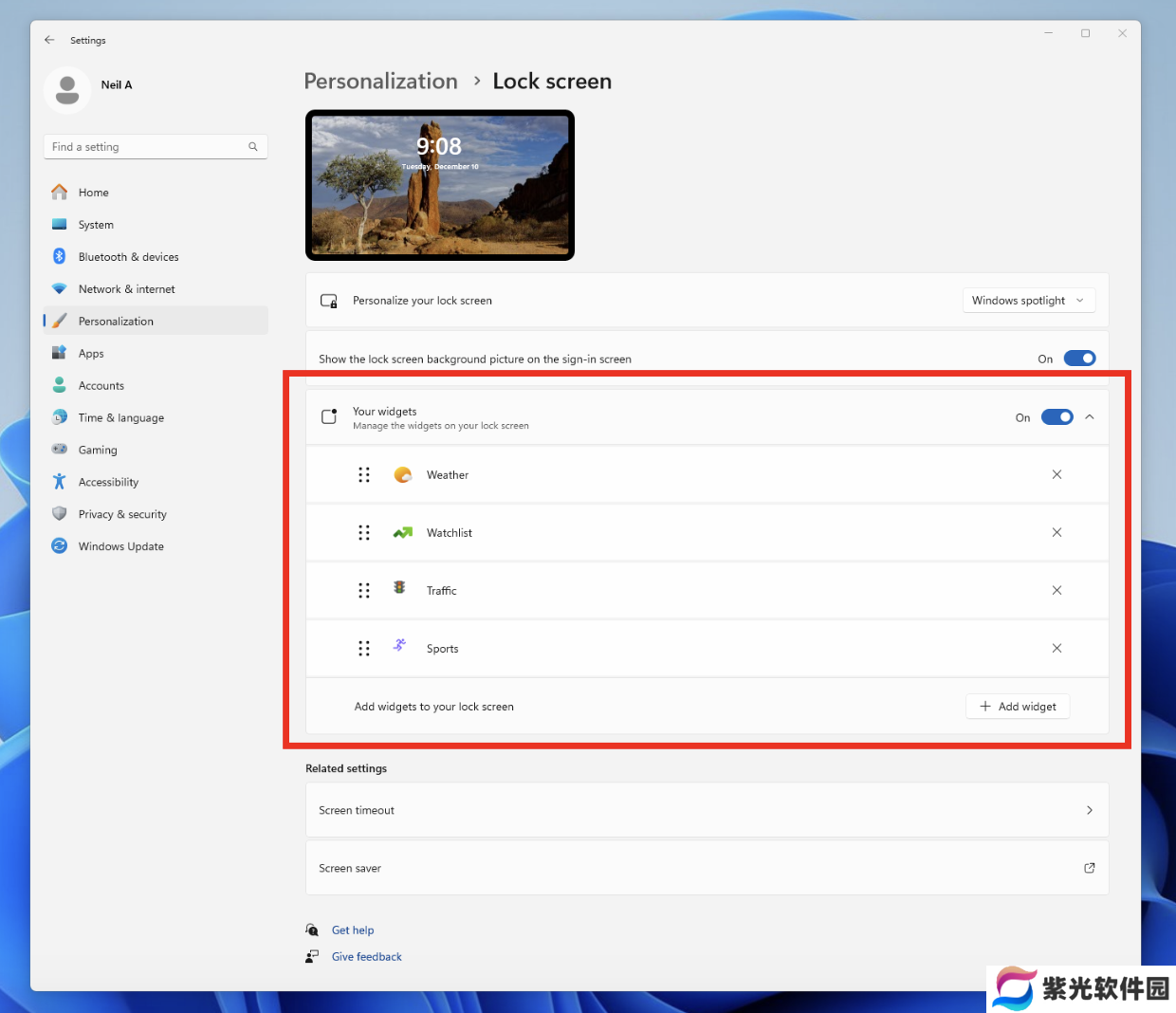Click the lock screen preview thumbnail

point(440,185)
